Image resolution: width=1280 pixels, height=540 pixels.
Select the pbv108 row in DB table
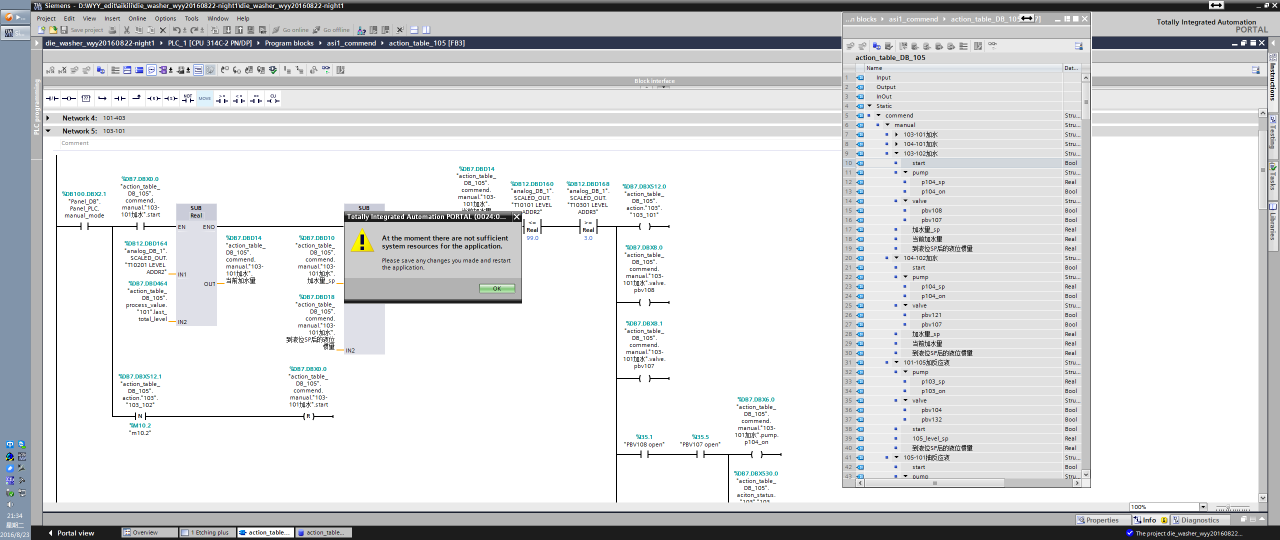[961, 210]
